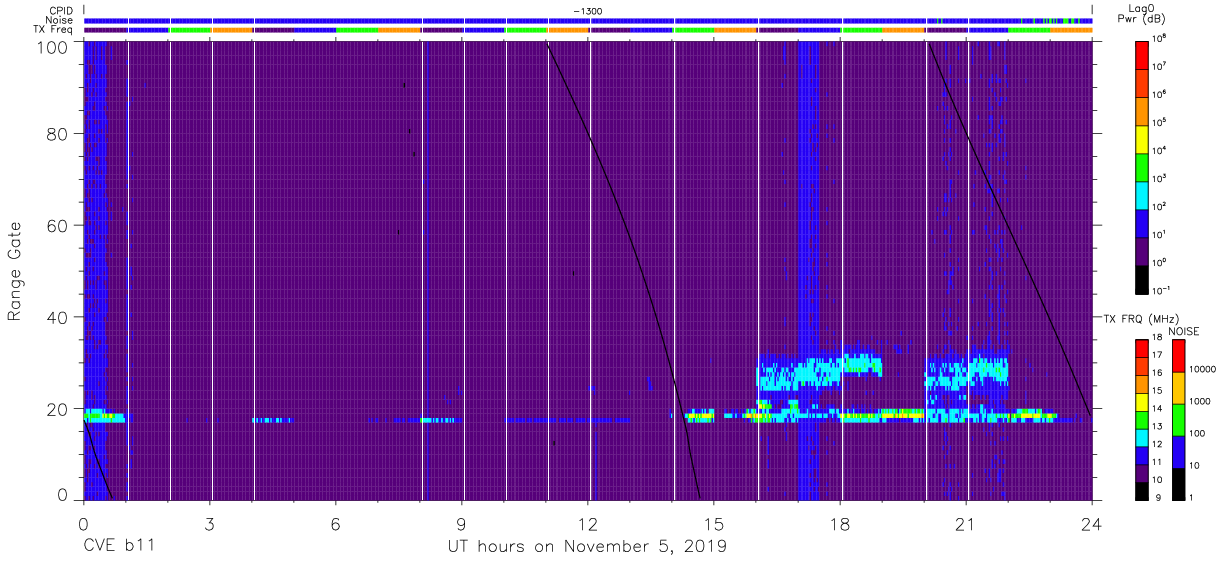The image size is (1228, 567).
Task: Pick the green 100-1000 NOISE swatch
Action: tap(1177, 419)
